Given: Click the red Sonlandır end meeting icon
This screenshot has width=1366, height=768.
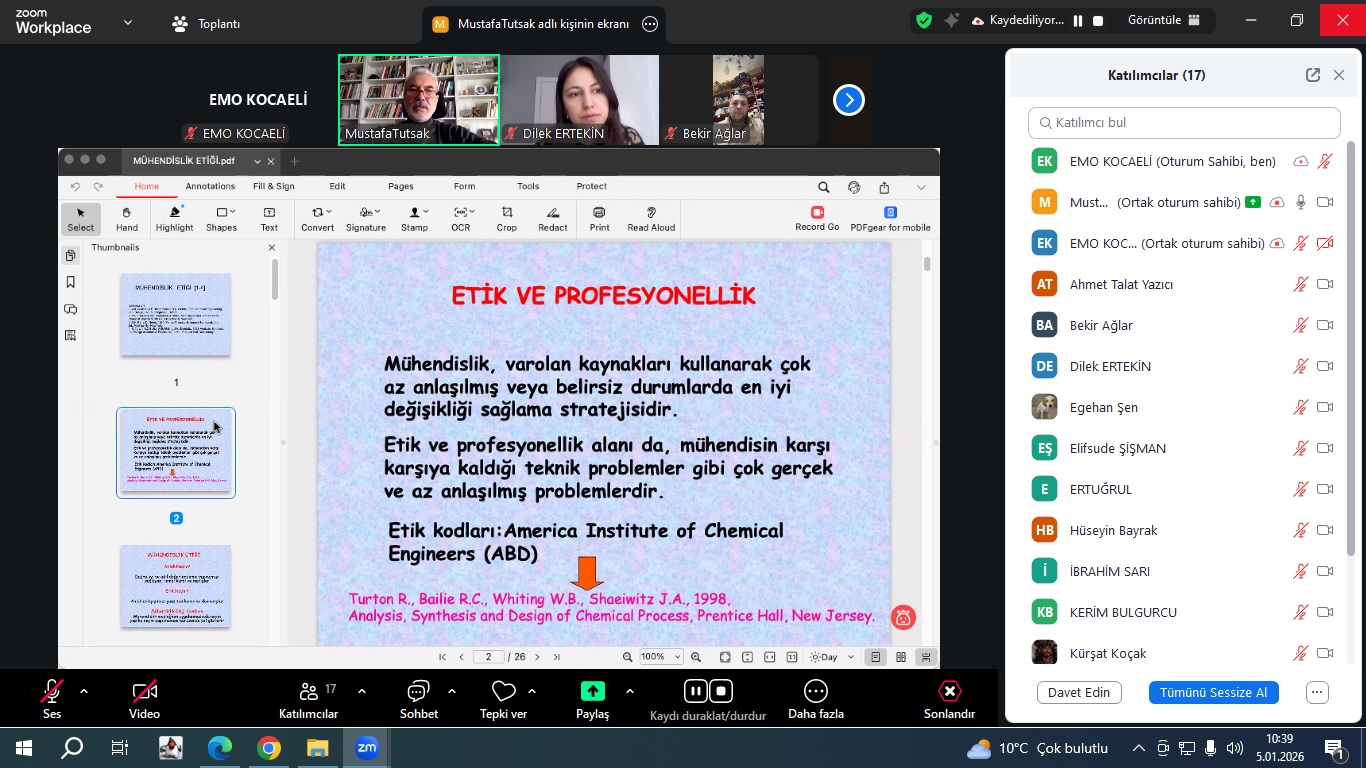Looking at the screenshot, I should click(x=948, y=691).
